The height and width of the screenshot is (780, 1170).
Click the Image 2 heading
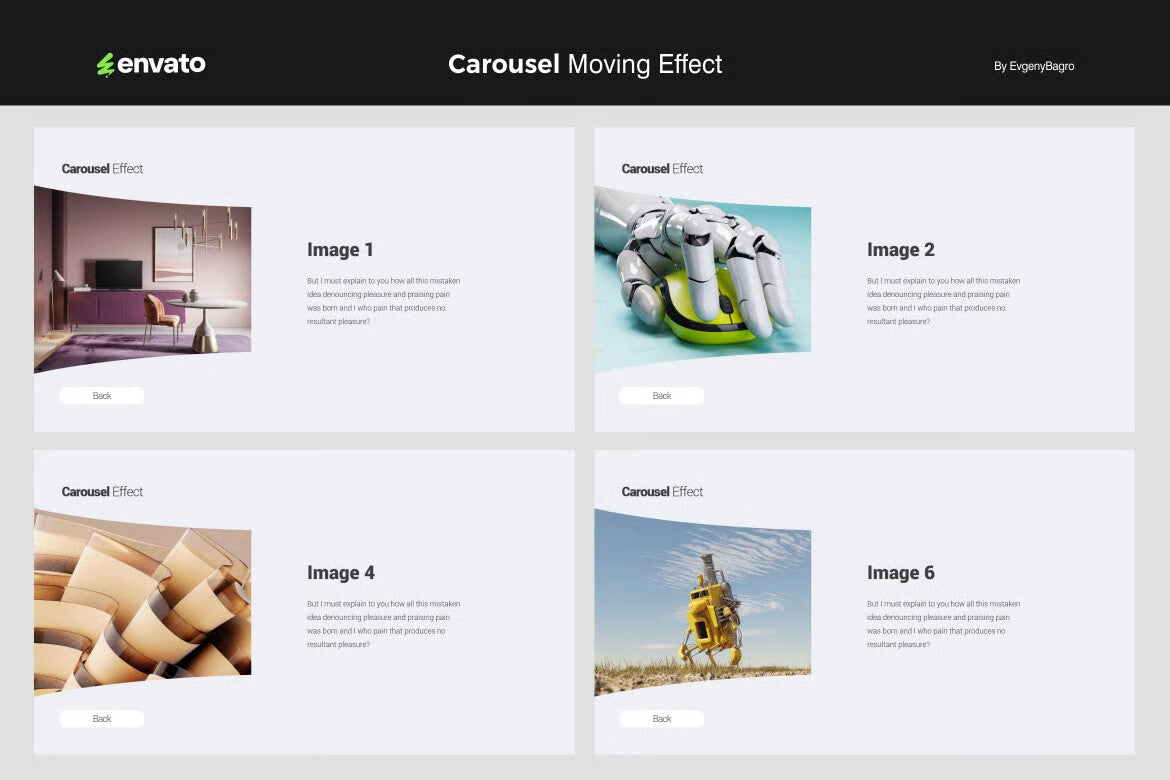[x=902, y=249]
